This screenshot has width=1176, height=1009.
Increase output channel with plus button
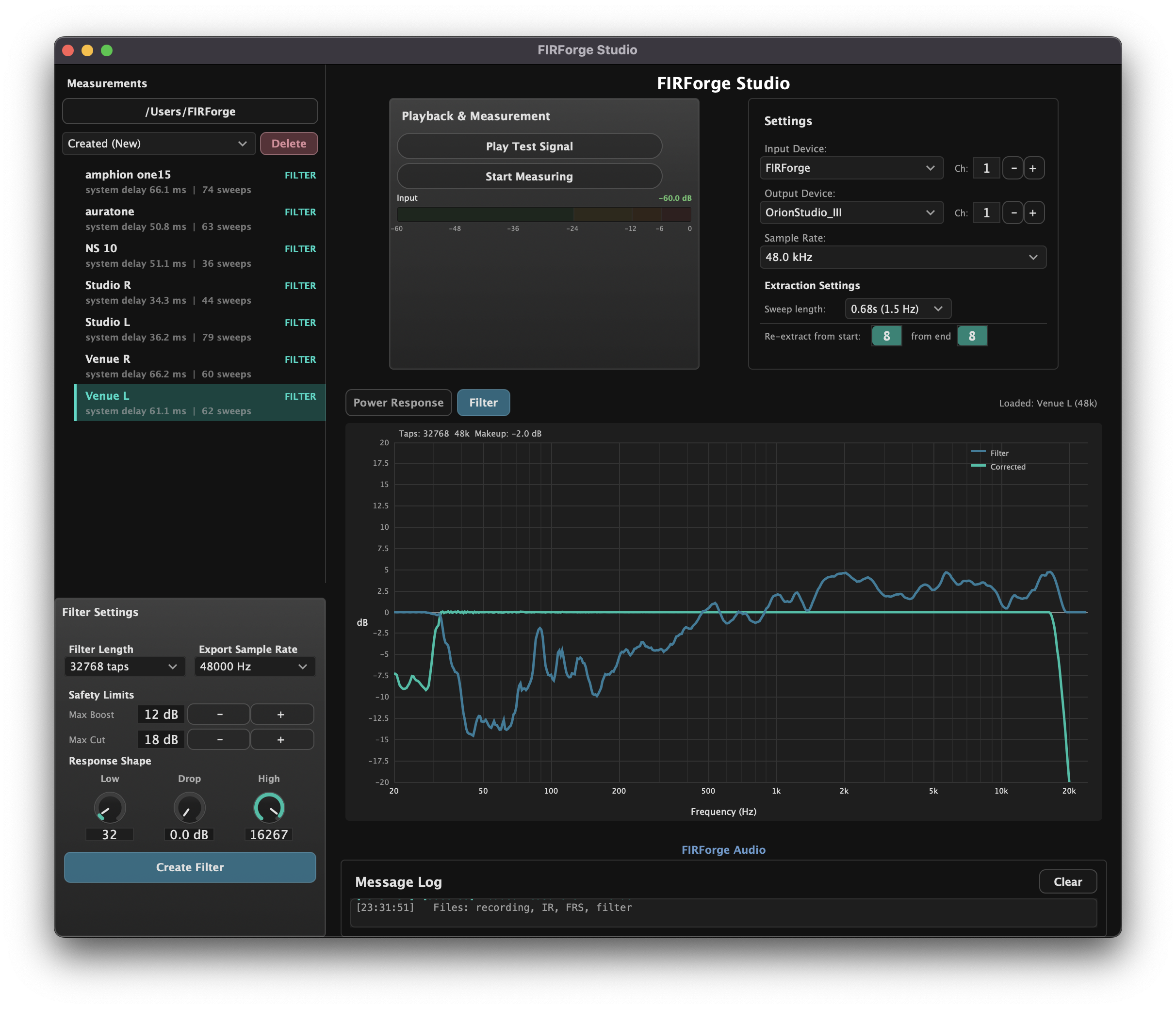pyautogui.click(x=1033, y=213)
